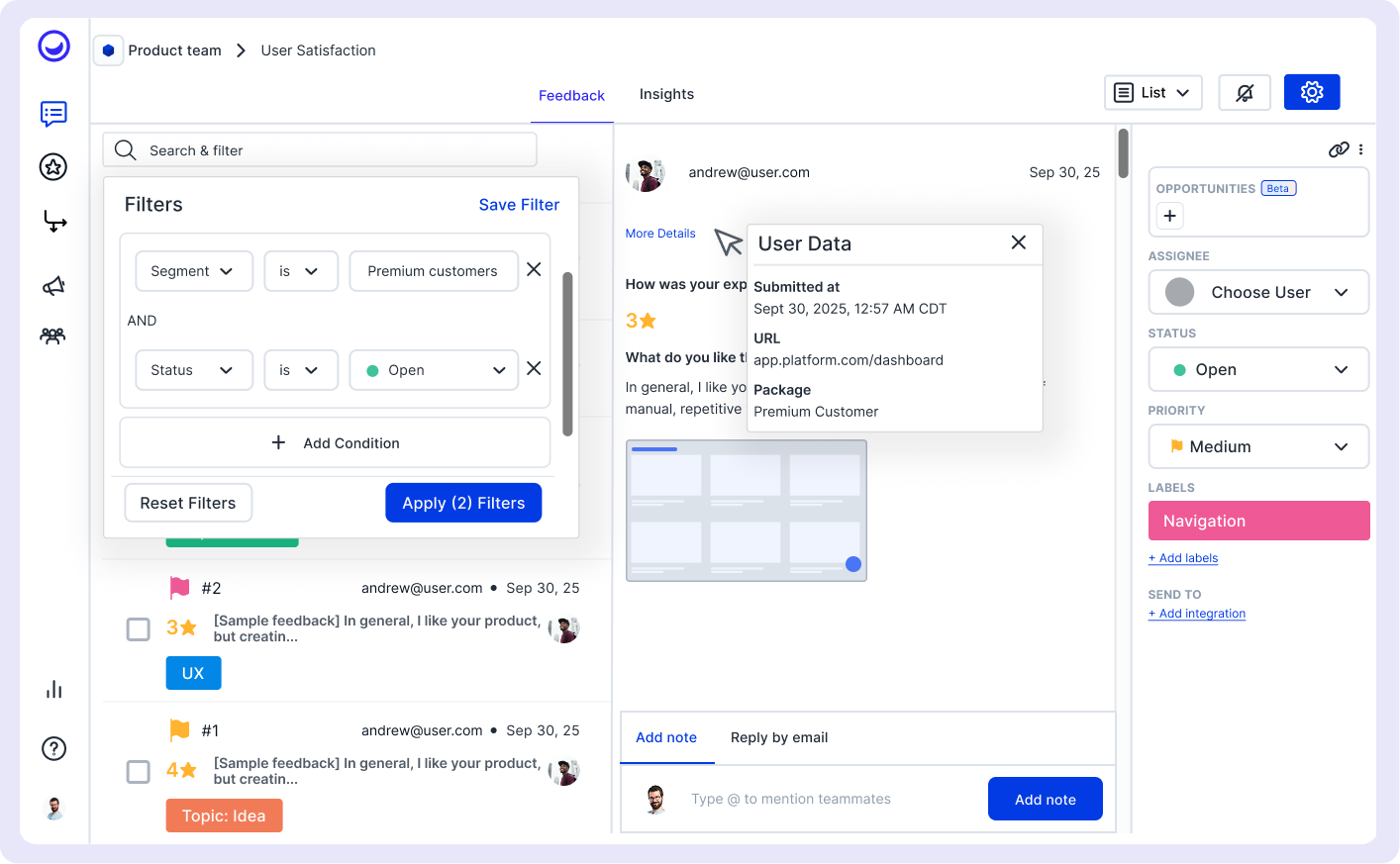Check the checkbox beside feedback #2
Viewport: 1400px width, 864px height.
[x=138, y=629]
